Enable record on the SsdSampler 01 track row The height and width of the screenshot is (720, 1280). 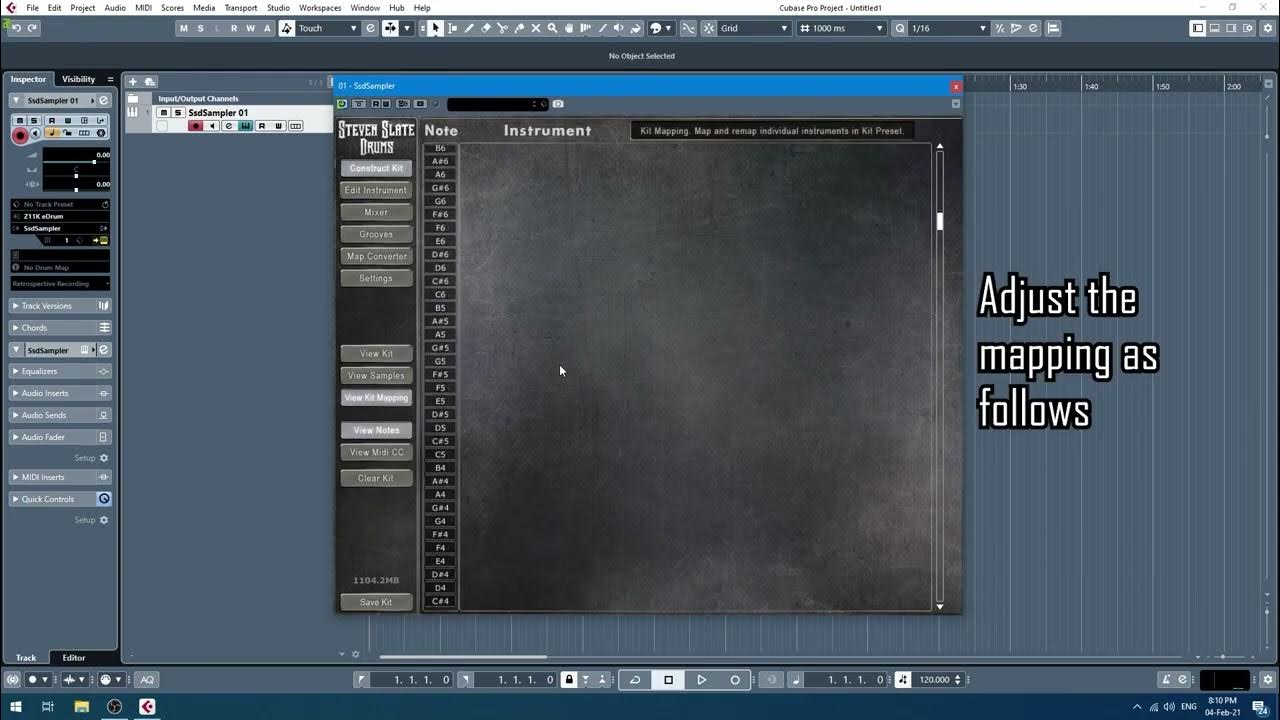[x=195, y=126]
